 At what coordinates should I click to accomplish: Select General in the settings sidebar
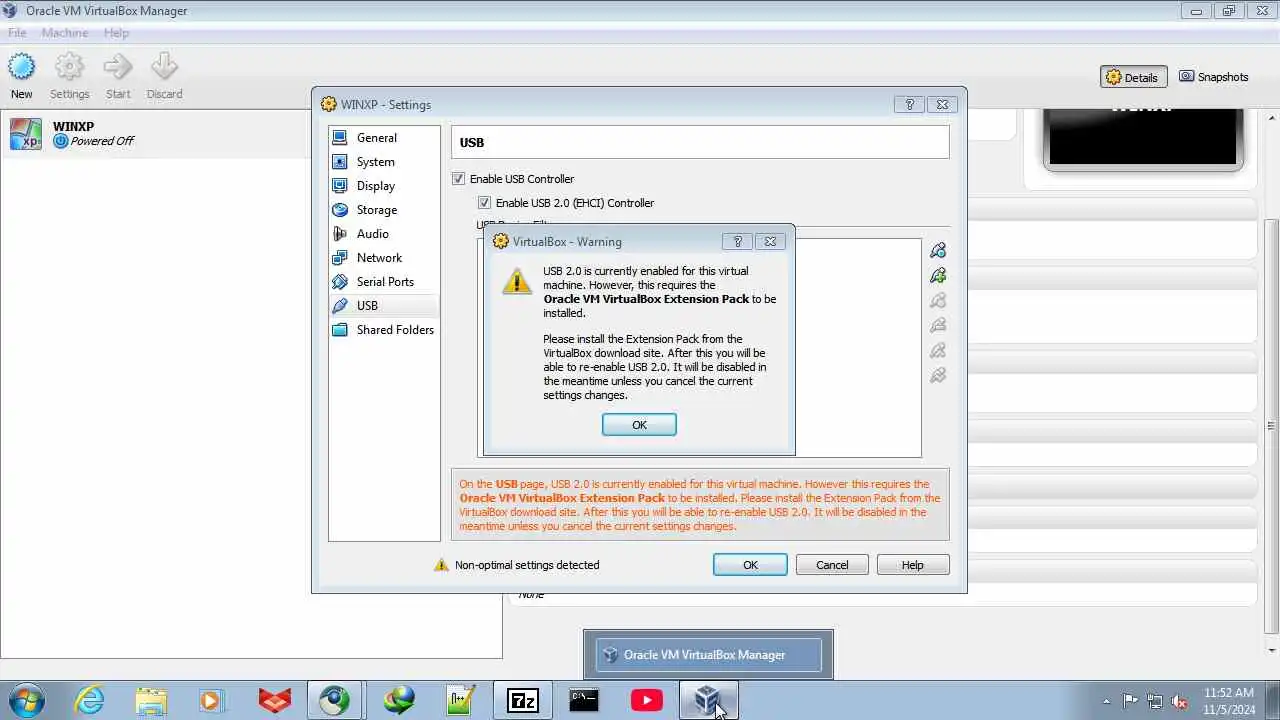point(384,138)
